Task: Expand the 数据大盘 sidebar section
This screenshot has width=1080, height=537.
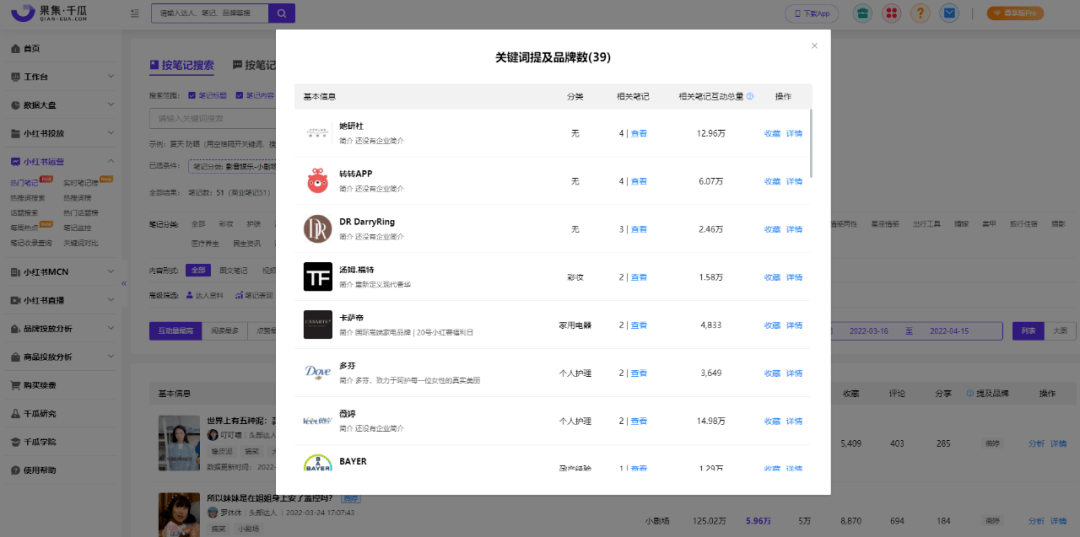Action: [110, 105]
